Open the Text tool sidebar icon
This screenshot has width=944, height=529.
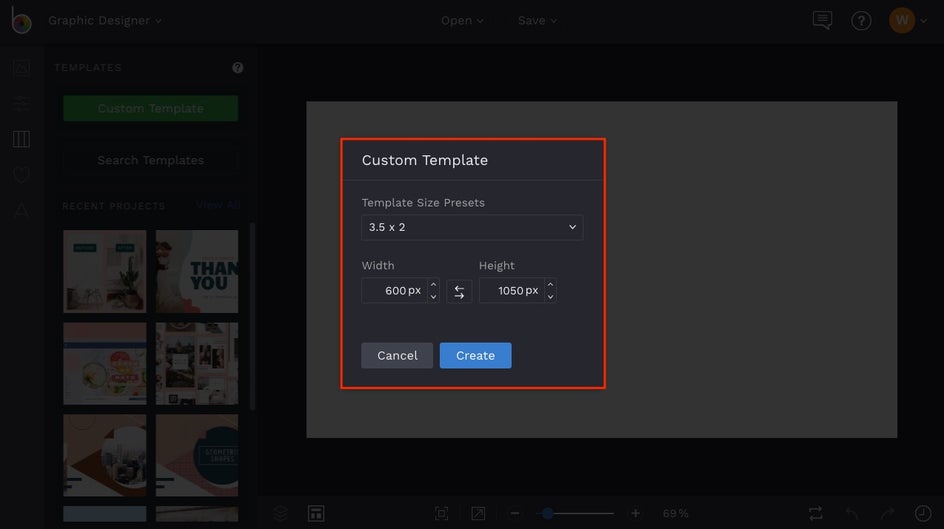click(21, 210)
